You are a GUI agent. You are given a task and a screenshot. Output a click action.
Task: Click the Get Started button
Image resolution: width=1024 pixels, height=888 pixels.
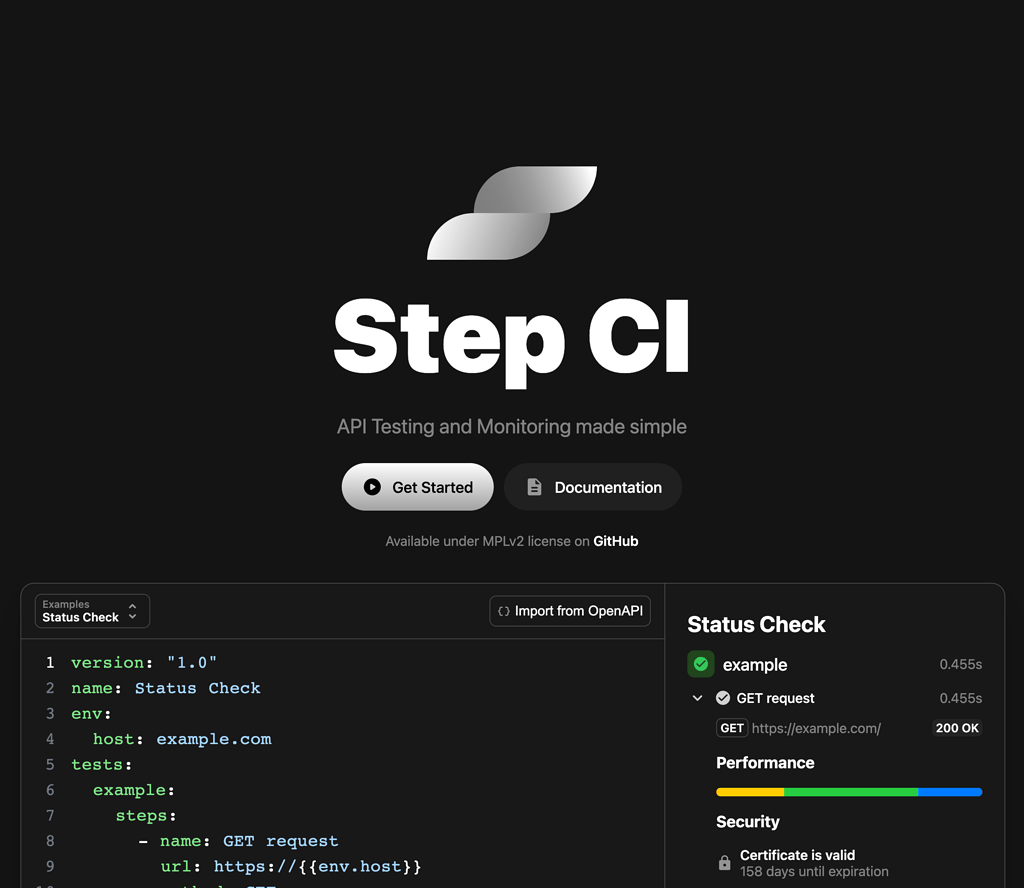click(x=417, y=487)
